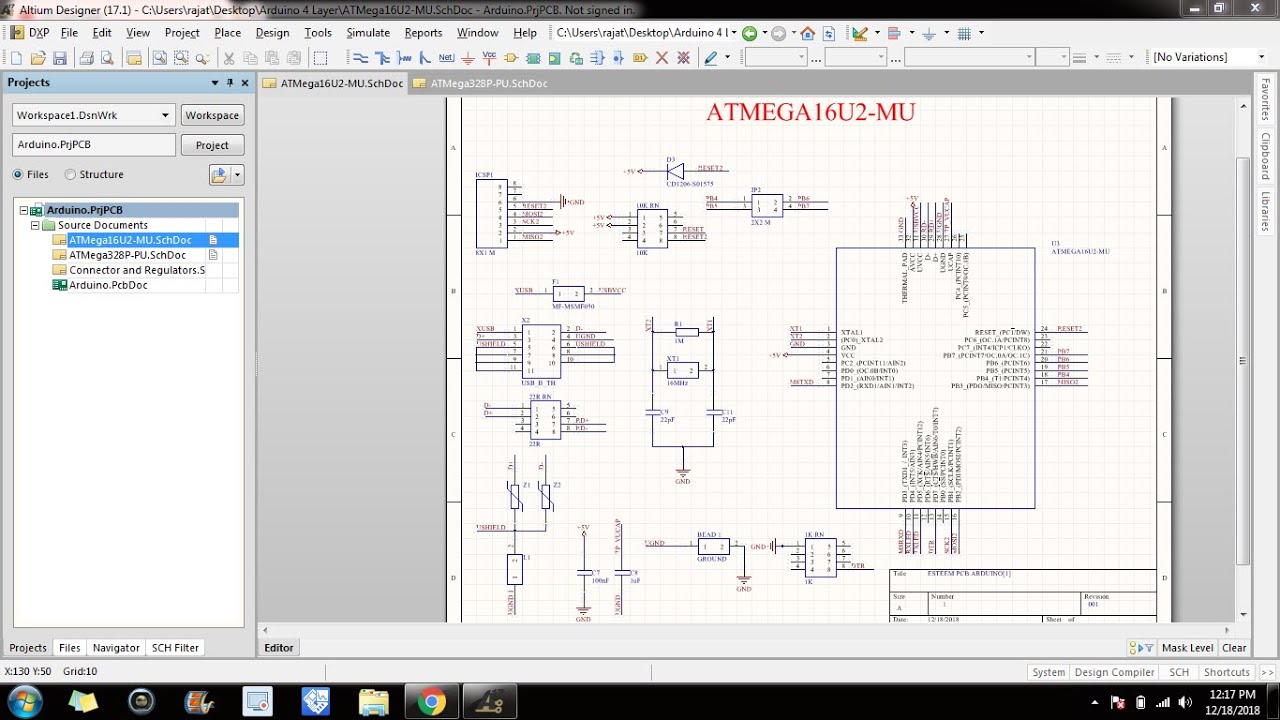Viewport: 1280px width, 720px height.
Task: Switch to ATMega328P-PU.SchDoc tab
Action: (x=480, y=84)
